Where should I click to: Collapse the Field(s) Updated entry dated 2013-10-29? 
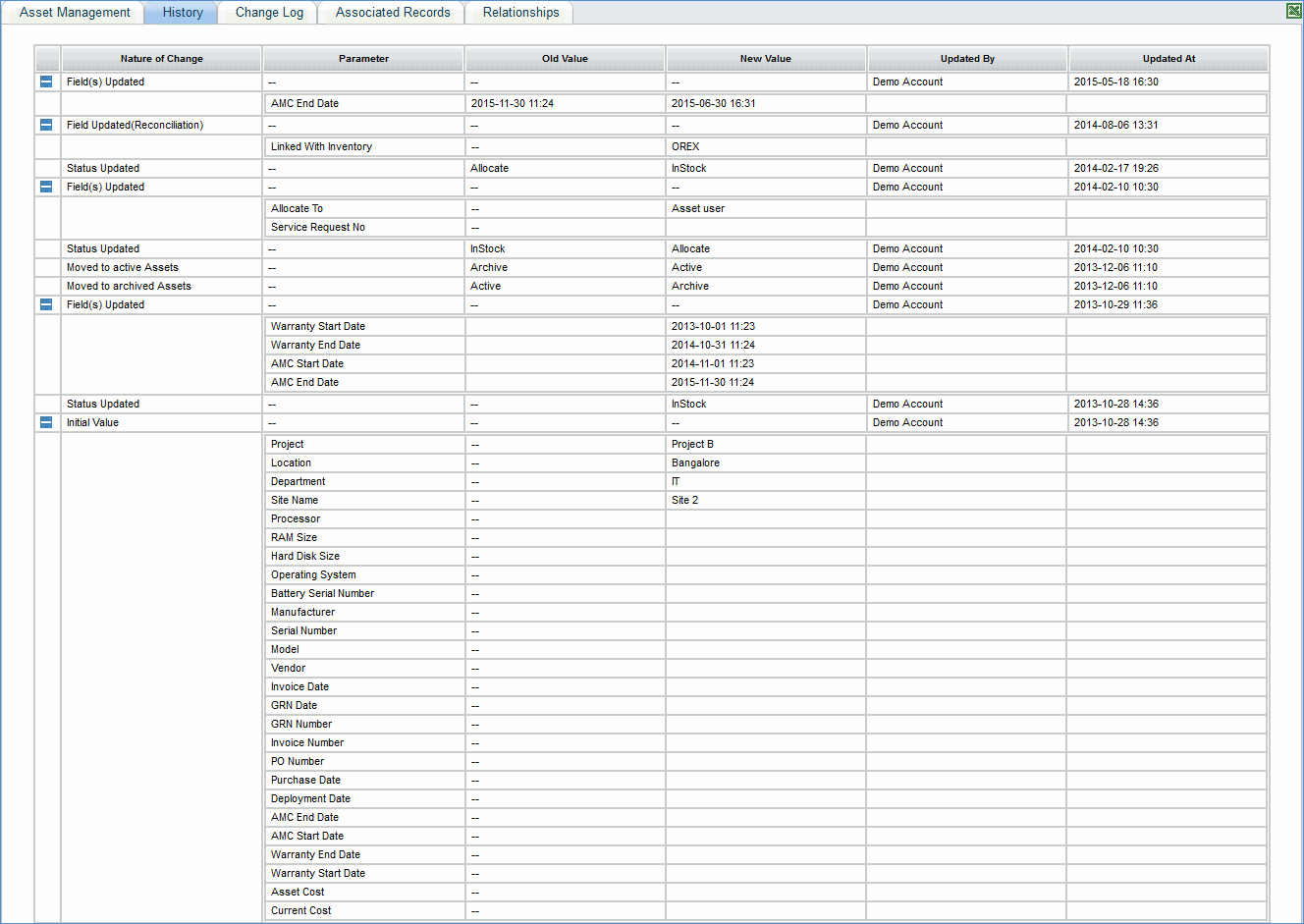point(46,305)
